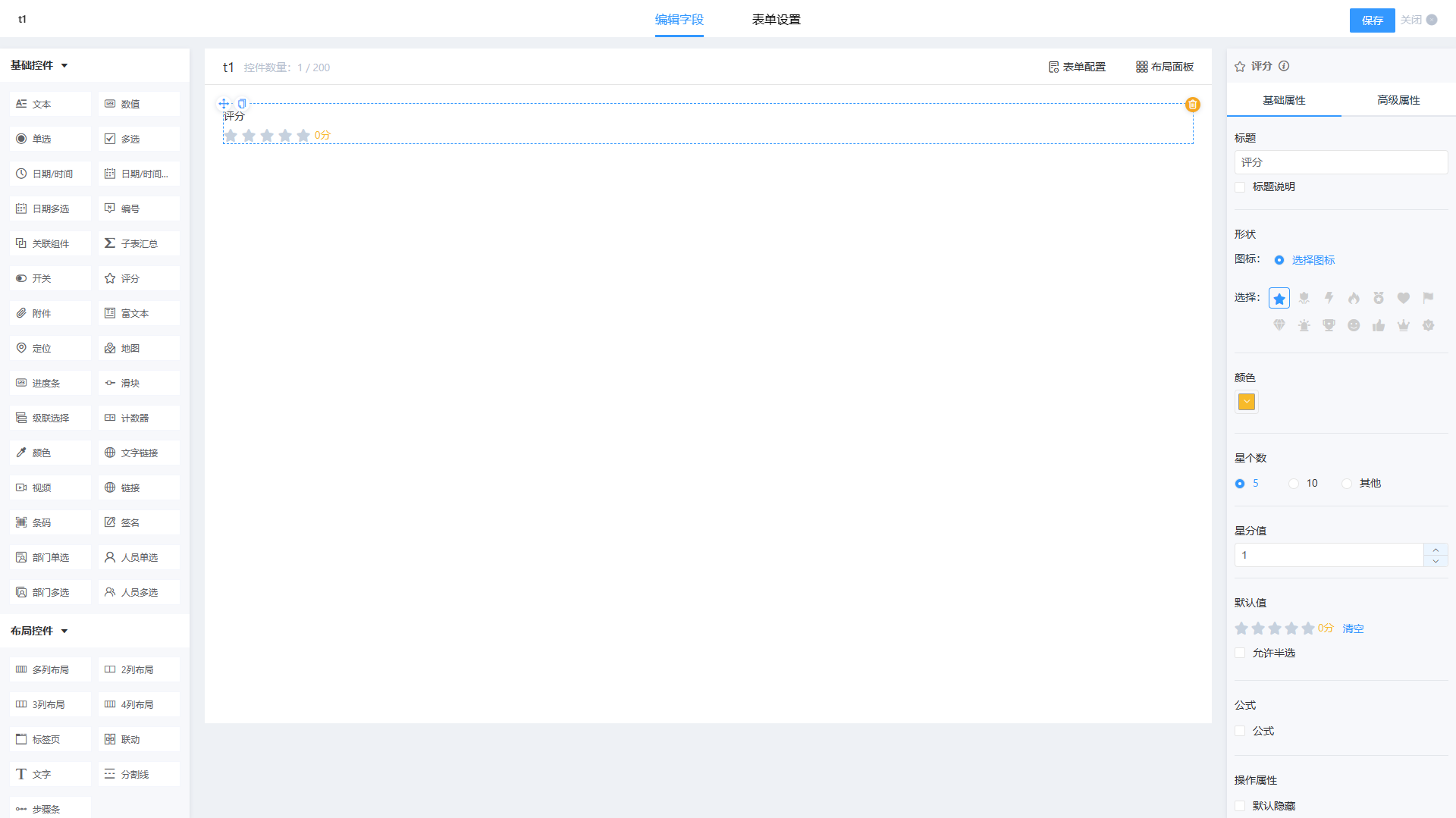1456x818 pixels.
Task: Open the 颜色 color picker dropdown
Action: (1246, 402)
